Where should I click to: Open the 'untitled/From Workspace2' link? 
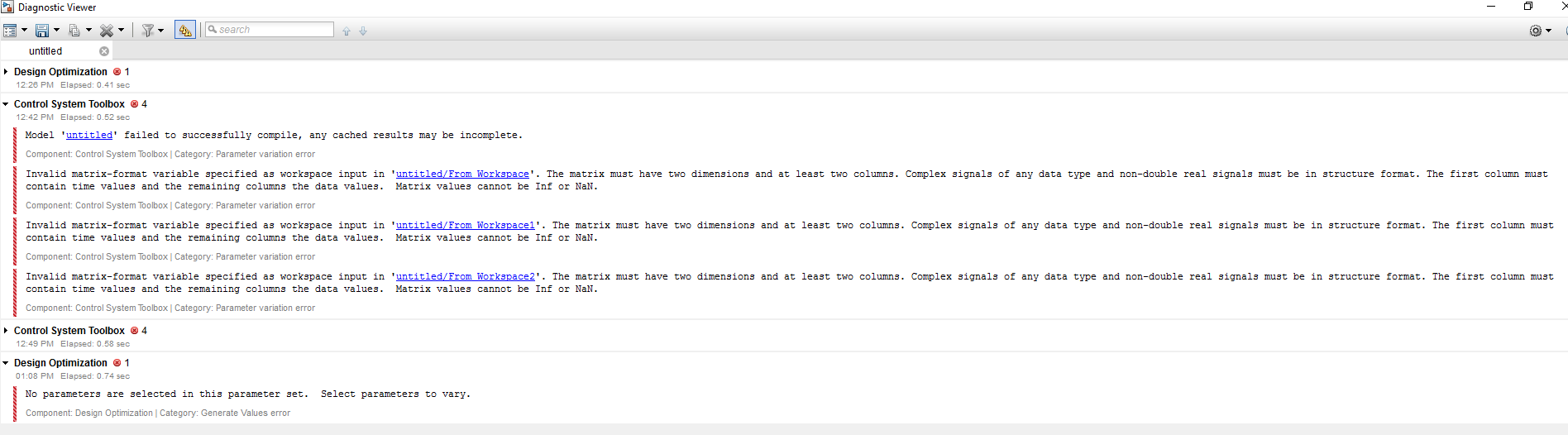(x=465, y=277)
